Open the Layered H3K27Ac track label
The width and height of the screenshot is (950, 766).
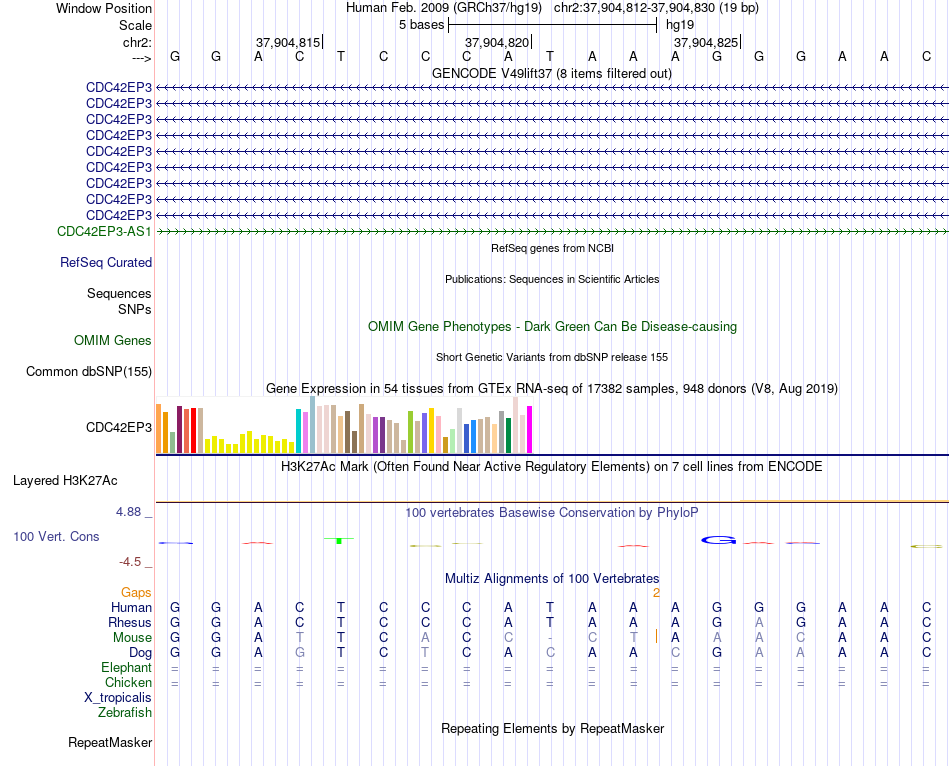[65, 481]
